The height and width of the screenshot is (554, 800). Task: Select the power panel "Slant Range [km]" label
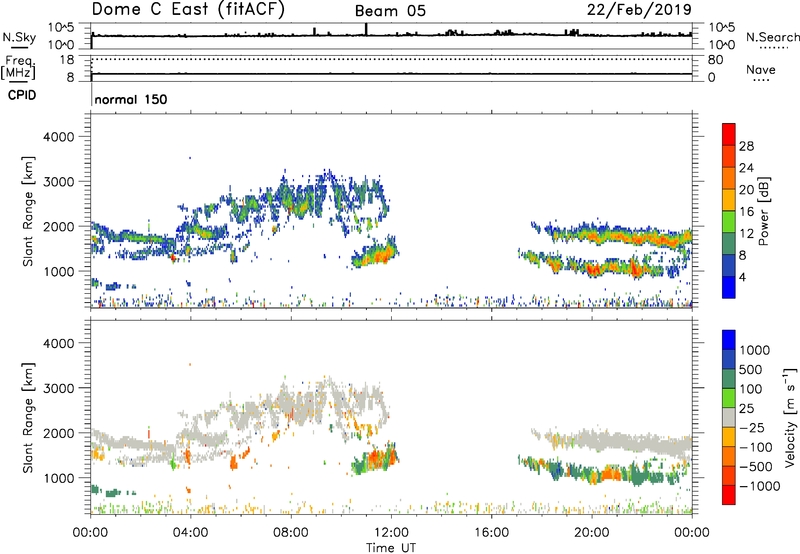click(28, 211)
